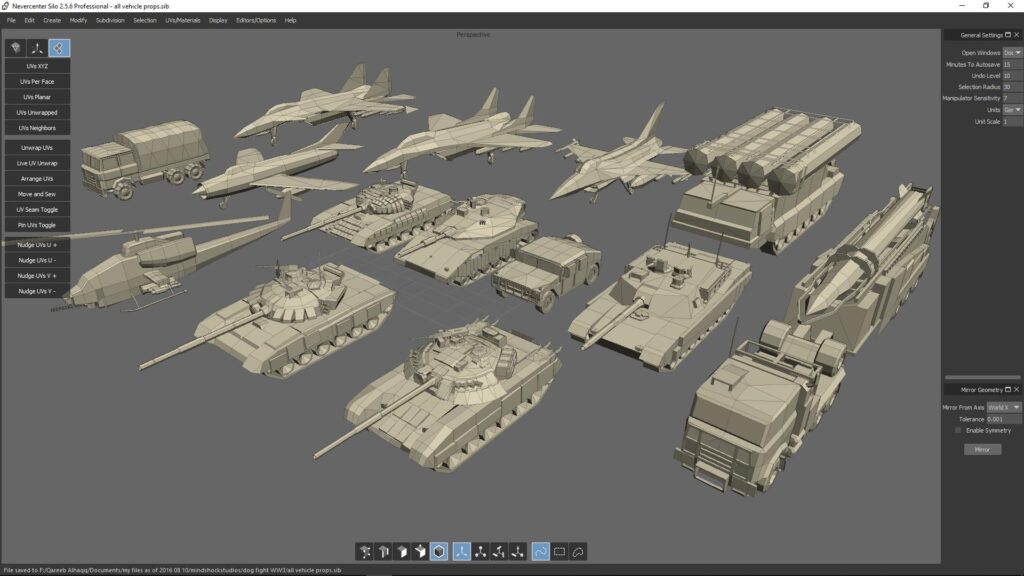Open the Subdivision menu

110,20
